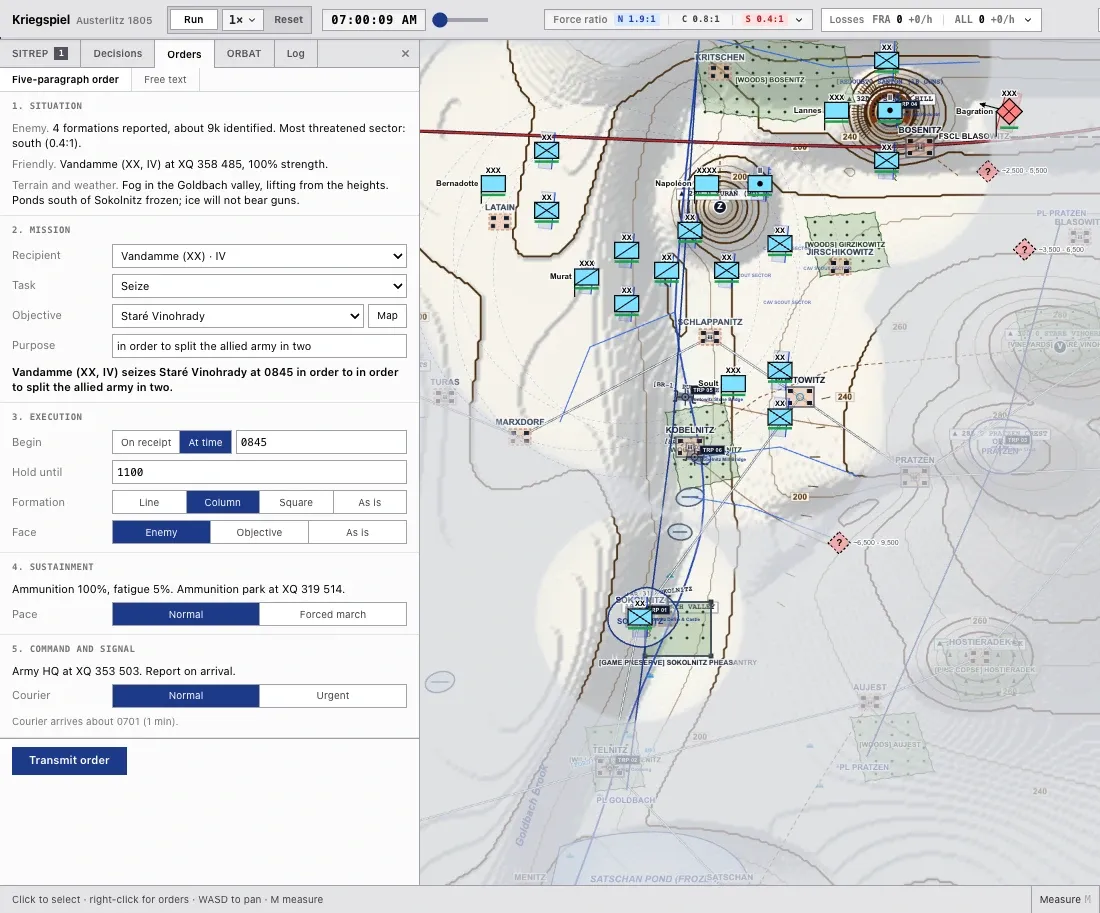Open the Task dropdown showing Seize

(x=260, y=286)
